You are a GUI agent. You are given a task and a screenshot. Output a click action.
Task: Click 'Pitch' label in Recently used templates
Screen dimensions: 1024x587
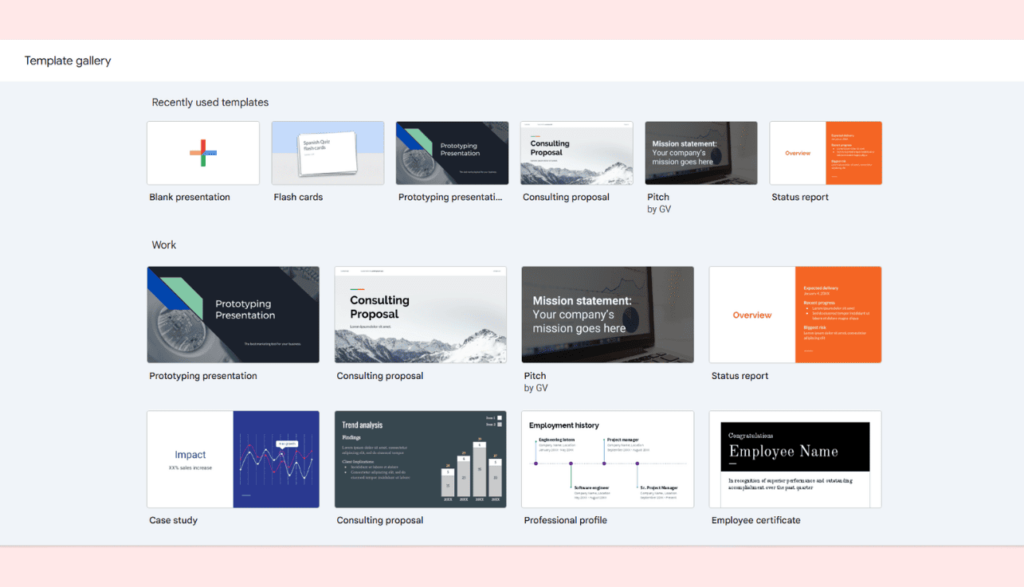click(x=658, y=197)
